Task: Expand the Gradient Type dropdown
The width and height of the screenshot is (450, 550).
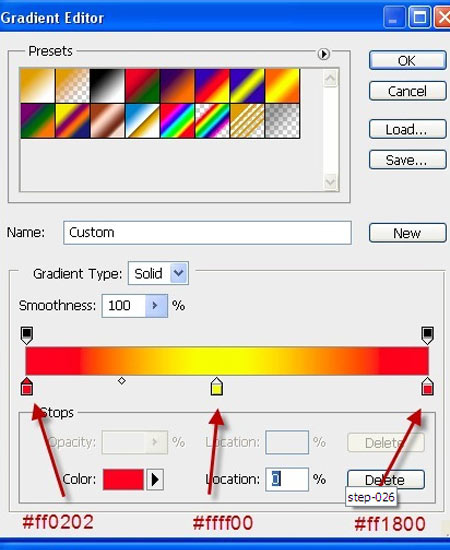Action: click(179, 273)
